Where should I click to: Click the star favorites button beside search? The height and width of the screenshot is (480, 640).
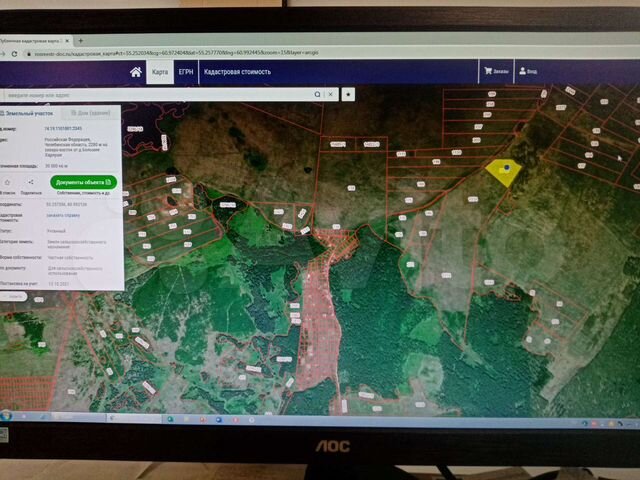348,93
